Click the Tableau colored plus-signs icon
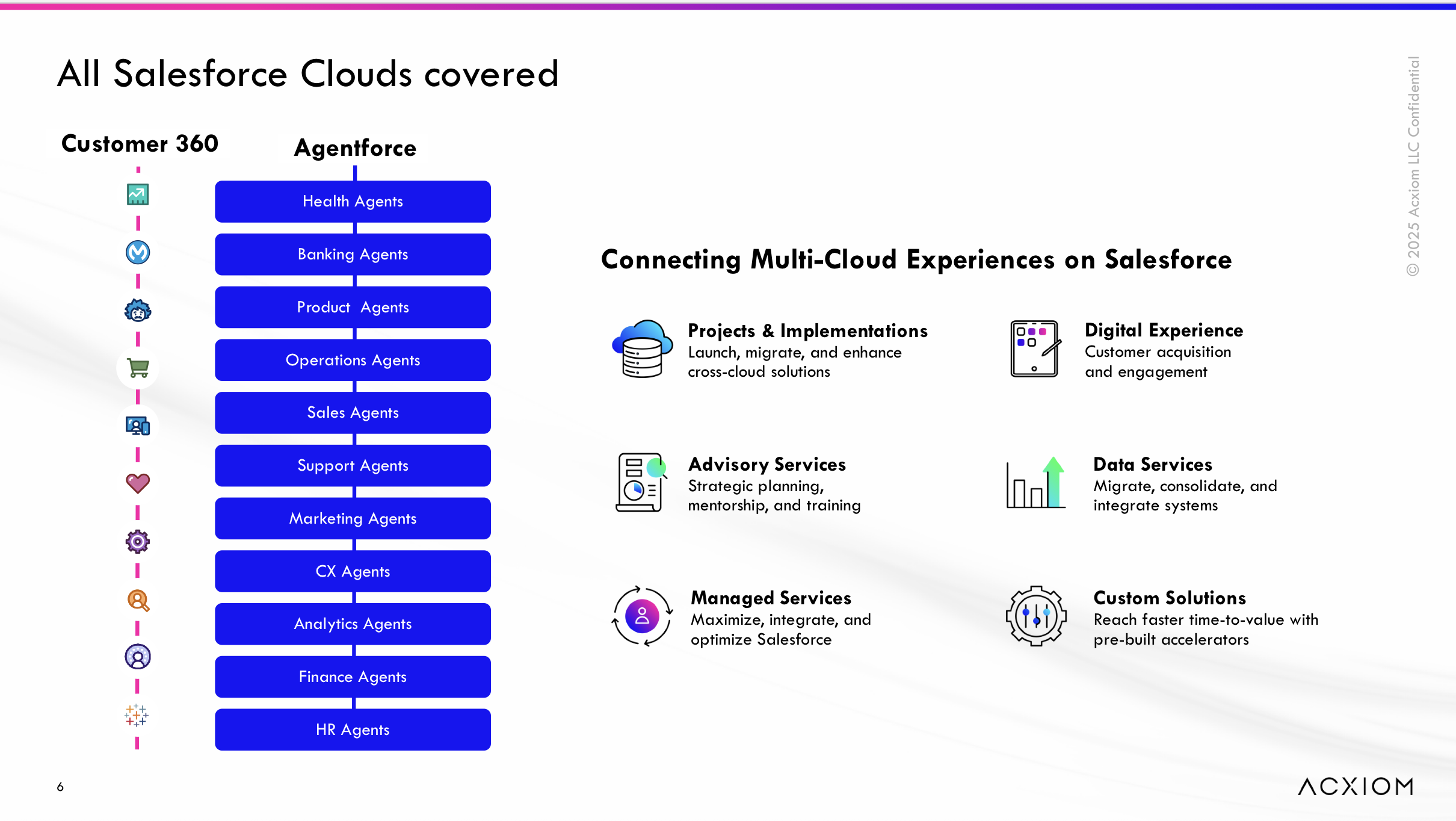Image resolution: width=1456 pixels, height=821 pixels. pos(137,715)
